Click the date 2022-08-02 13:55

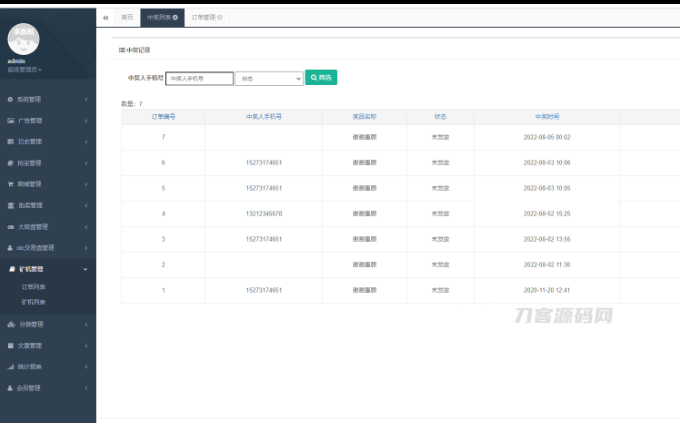tap(547, 239)
